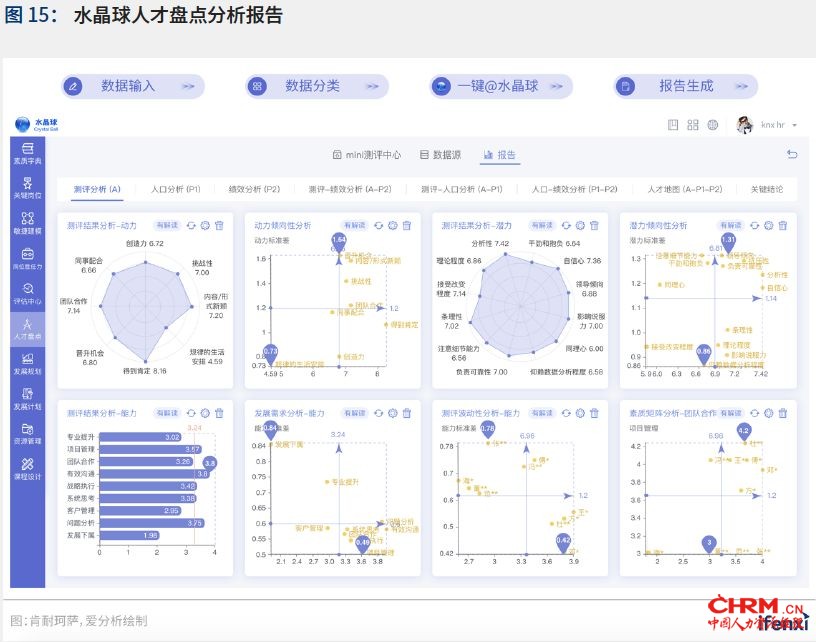Toggle 有解读 tag on 潜力倾向性分析 card
The width and height of the screenshot is (816, 642).
tap(729, 226)
